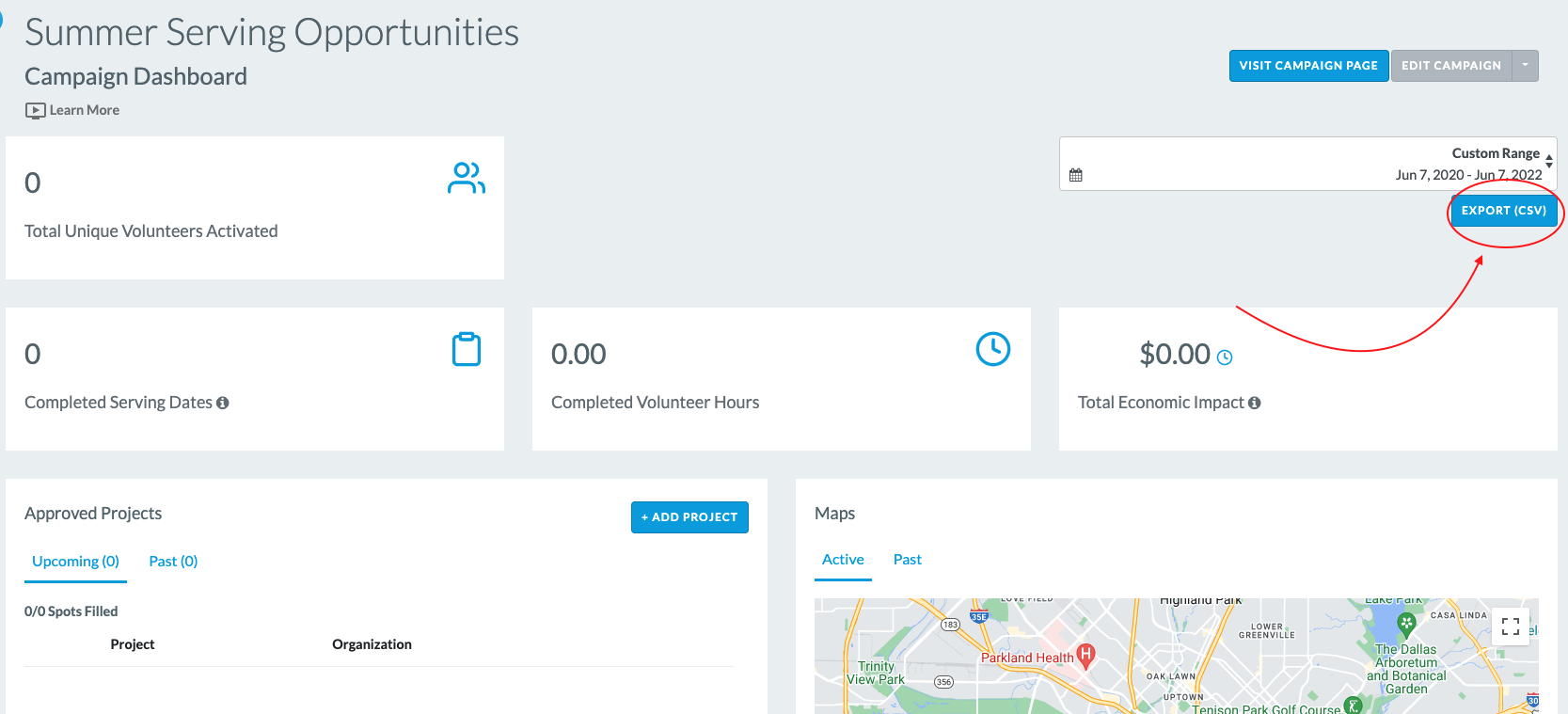Click Parkland Health hospital marker on map
Viewport: 1568px width, 714px height.
point(1086,655)
